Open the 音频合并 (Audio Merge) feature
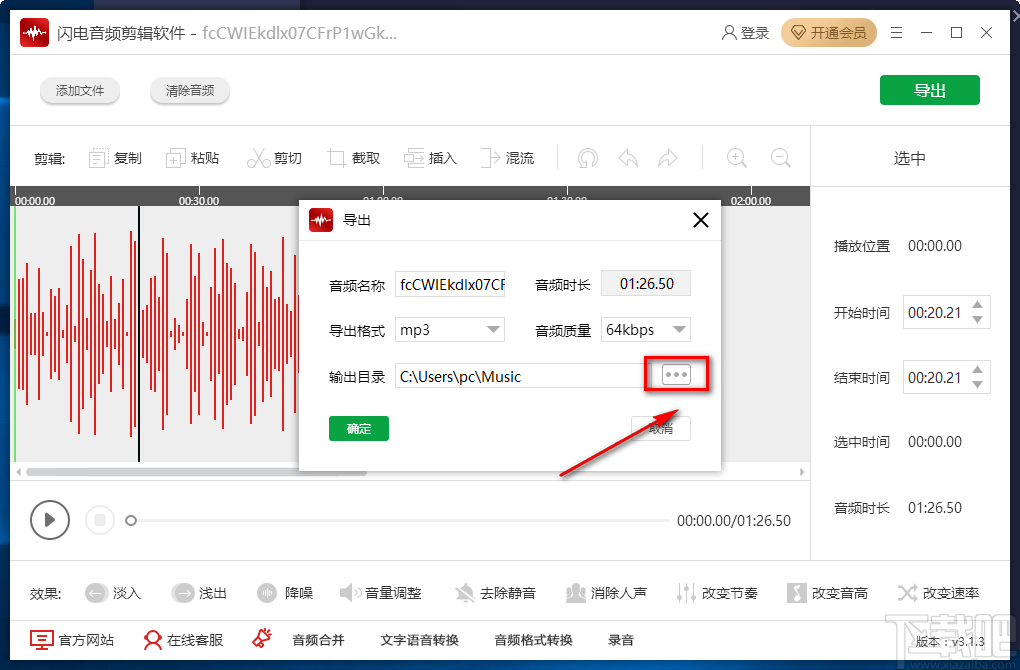Viewport: 1020px width, 670px height. 318,640
